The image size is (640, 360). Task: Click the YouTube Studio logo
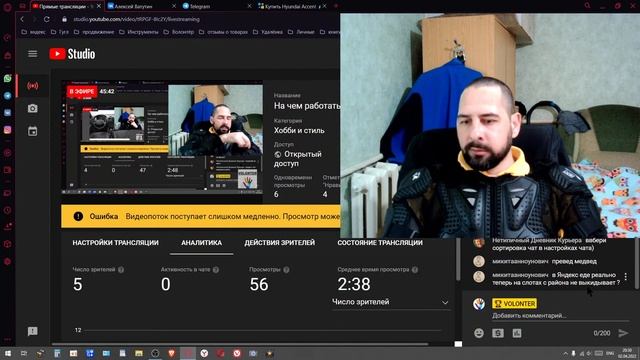tap(72, 54)
